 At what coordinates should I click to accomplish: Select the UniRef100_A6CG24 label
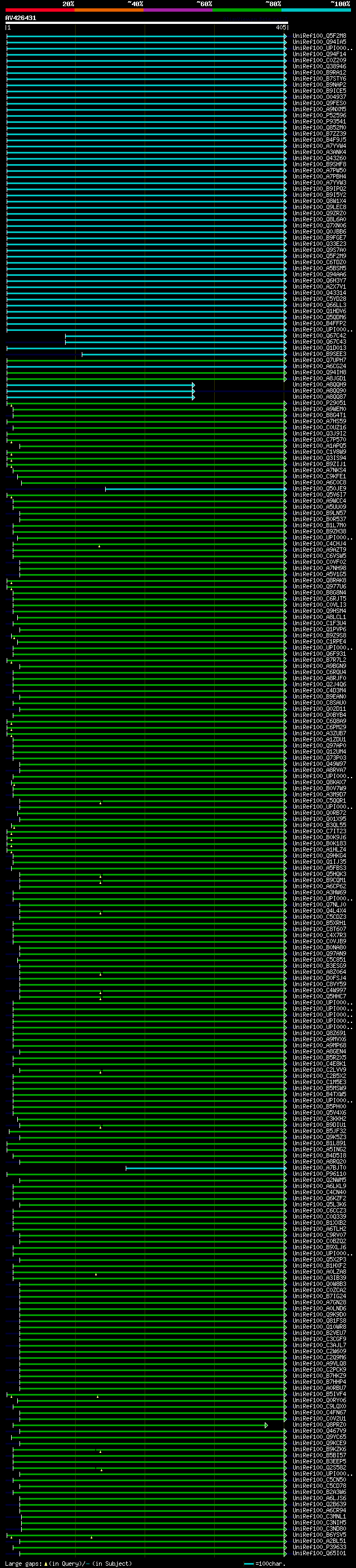319,367
